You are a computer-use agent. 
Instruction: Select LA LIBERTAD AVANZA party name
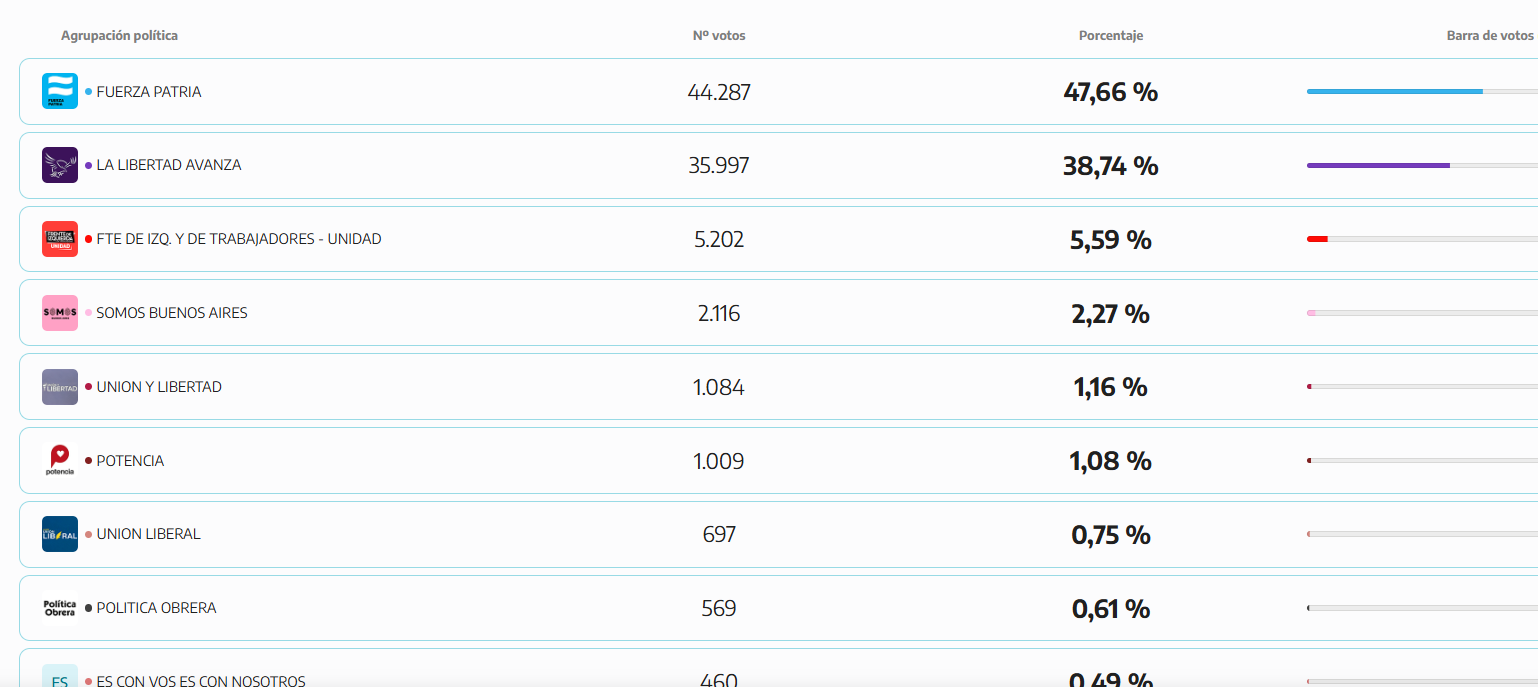(169, 165)
